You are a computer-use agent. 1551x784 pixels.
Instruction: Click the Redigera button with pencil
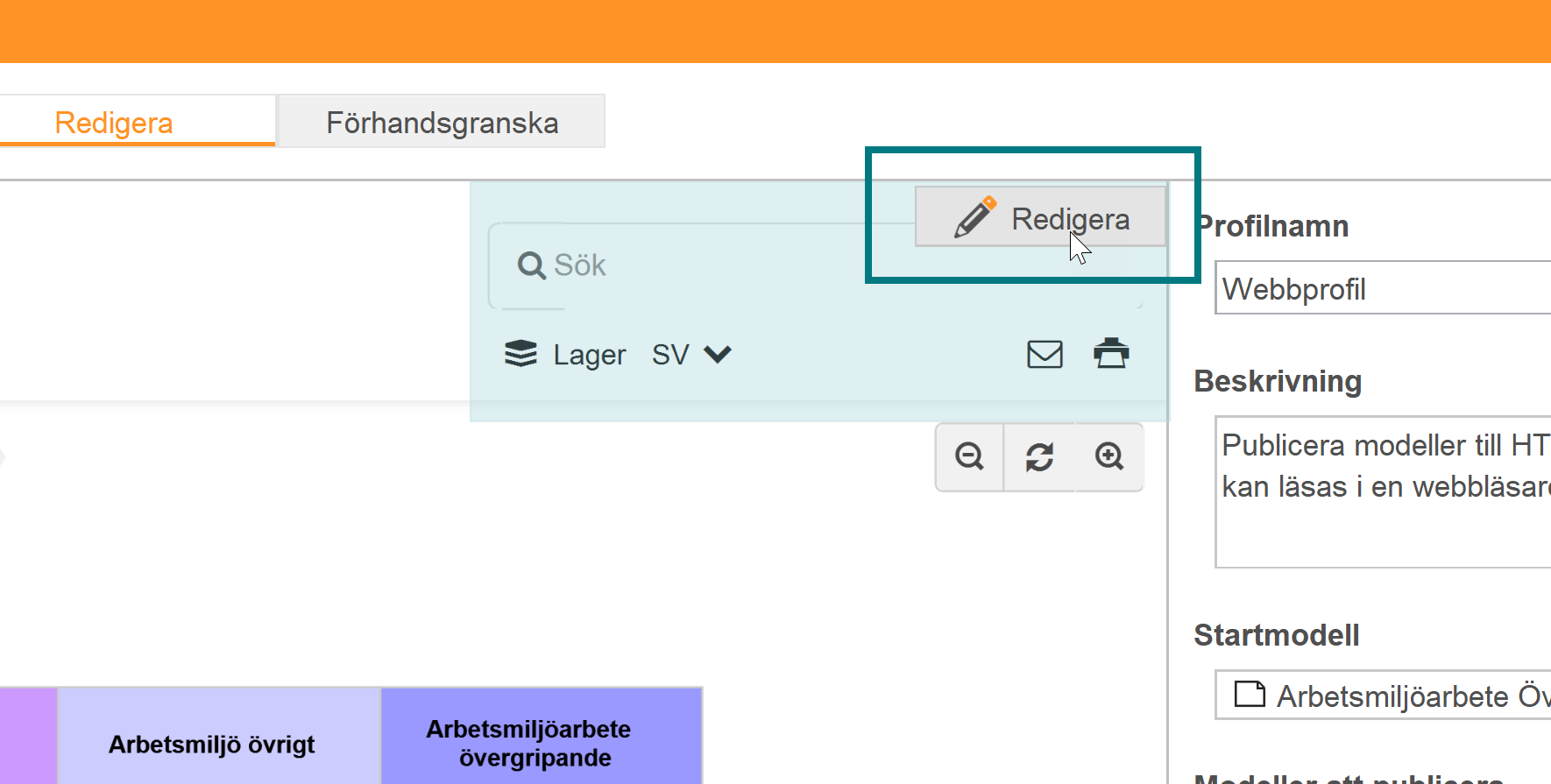1041,217
